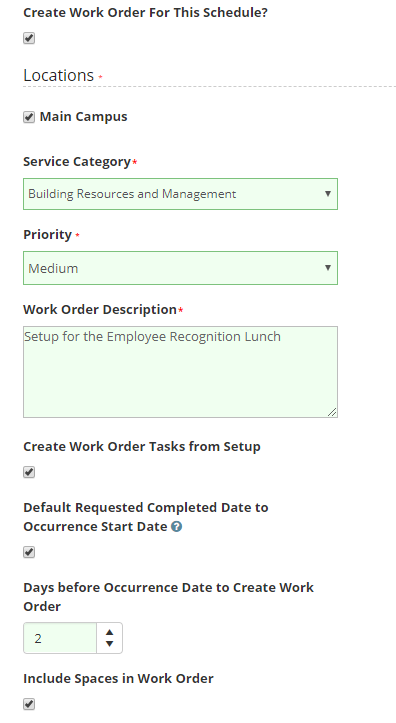The image size is (396, 723).
Task: Toggle Default Requested Completed Date checkbox
Action: [29, 552]
